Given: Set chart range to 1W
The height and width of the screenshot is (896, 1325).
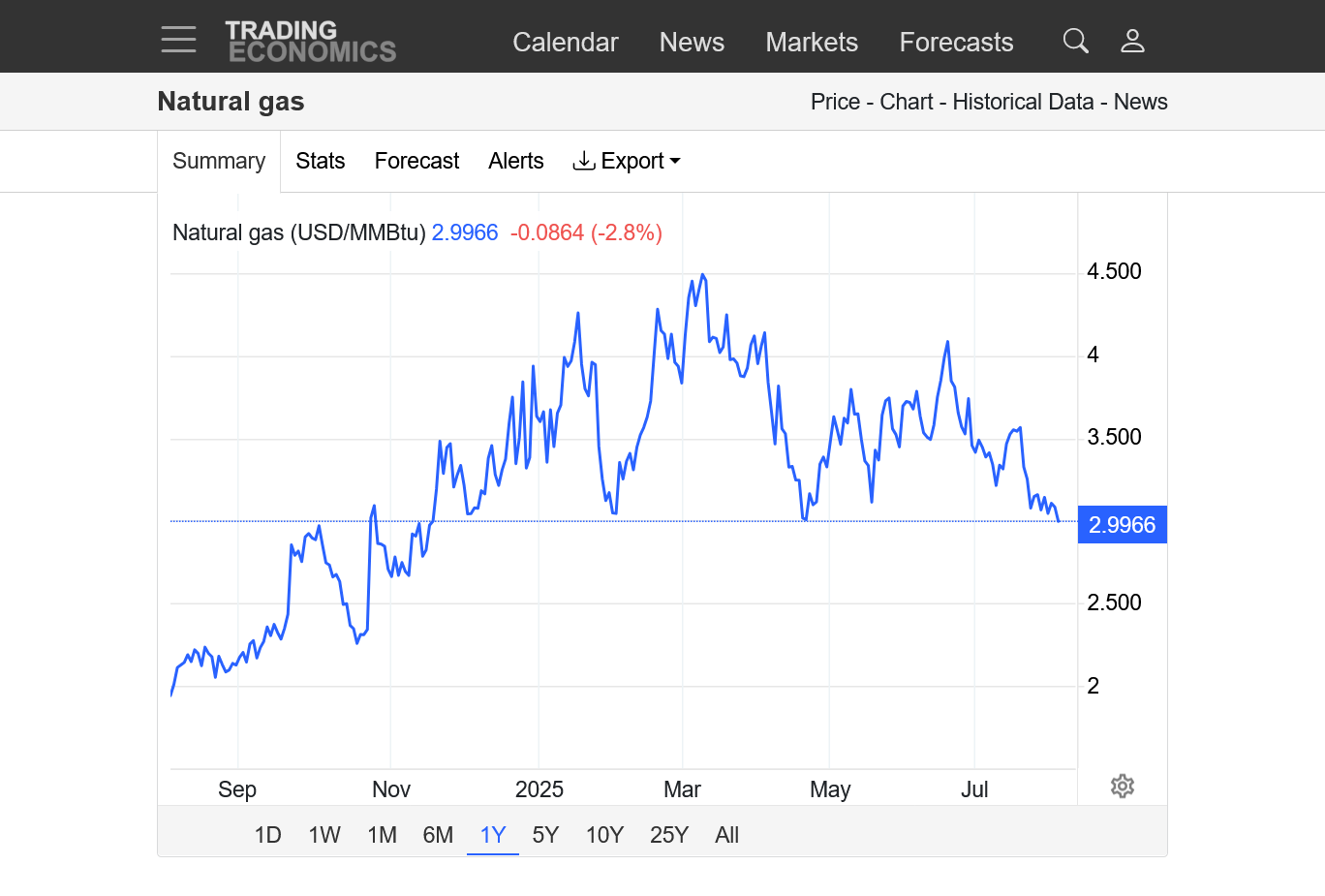Looking at the screenshot, I should [324, 835].
